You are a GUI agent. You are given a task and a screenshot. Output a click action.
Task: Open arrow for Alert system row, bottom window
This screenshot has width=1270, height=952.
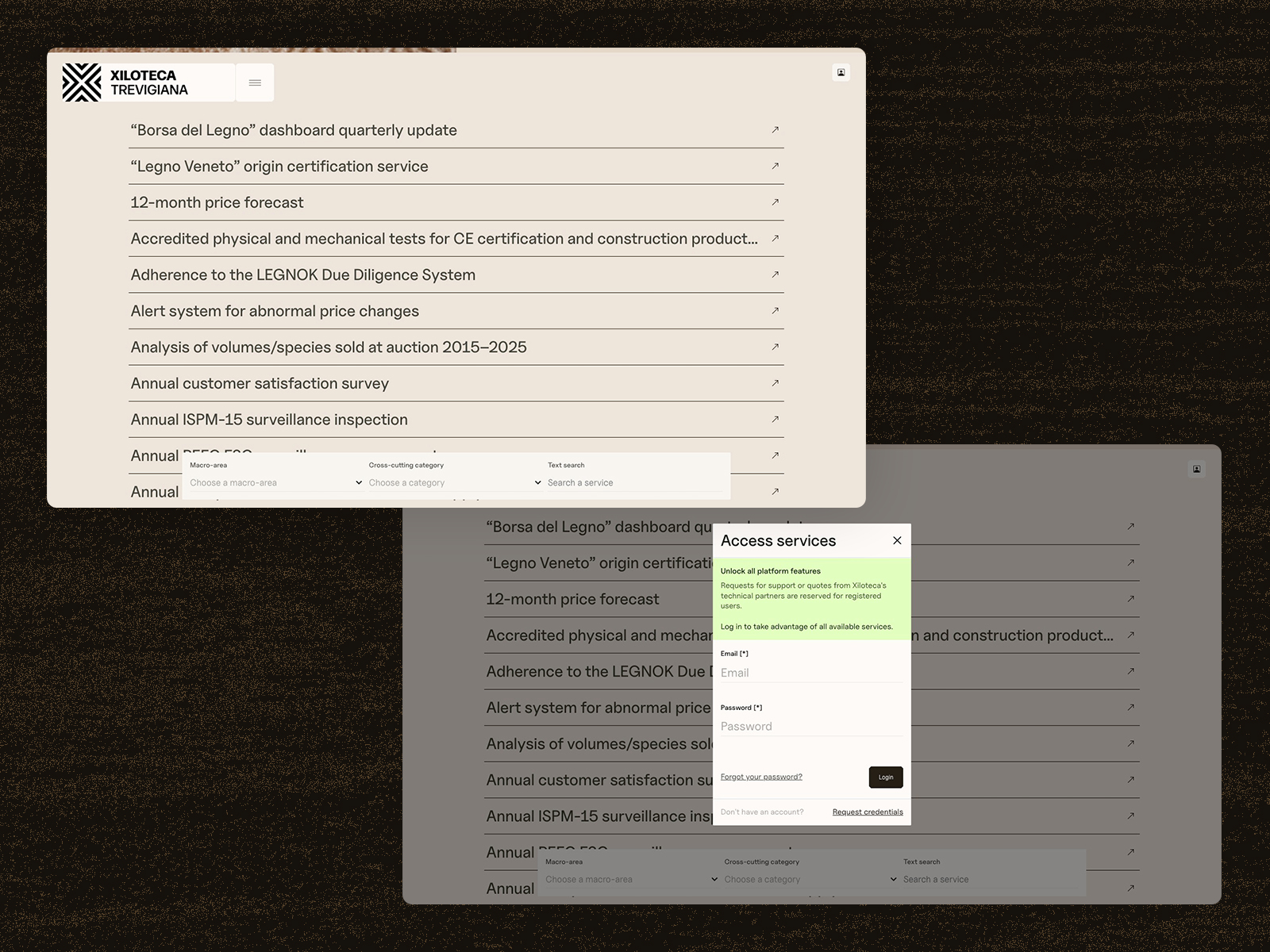coord(1131,707)
